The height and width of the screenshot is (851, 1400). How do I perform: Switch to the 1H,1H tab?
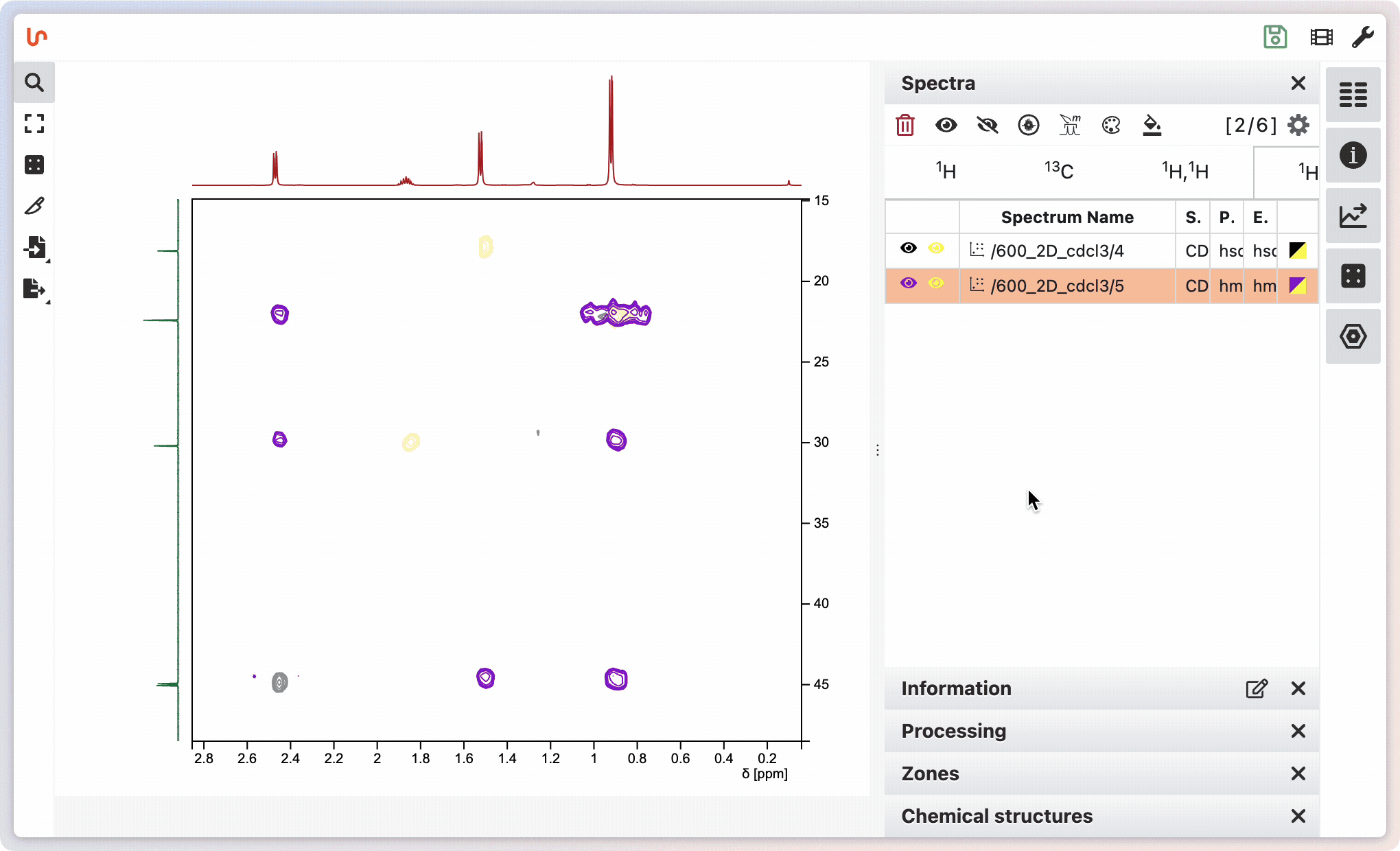[x=1185, y=171]
